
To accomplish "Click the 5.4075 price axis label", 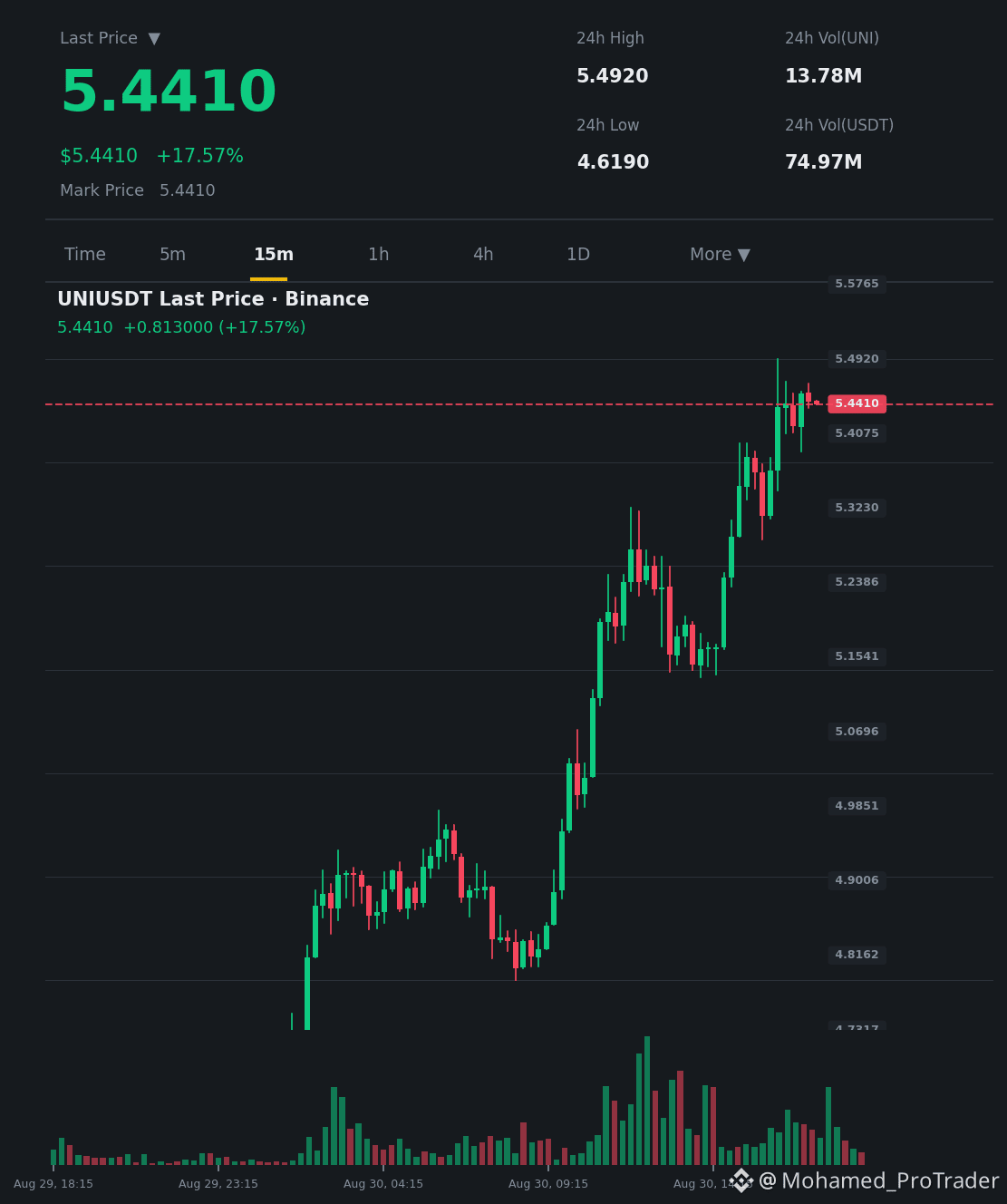I will [x=857, y=433].
